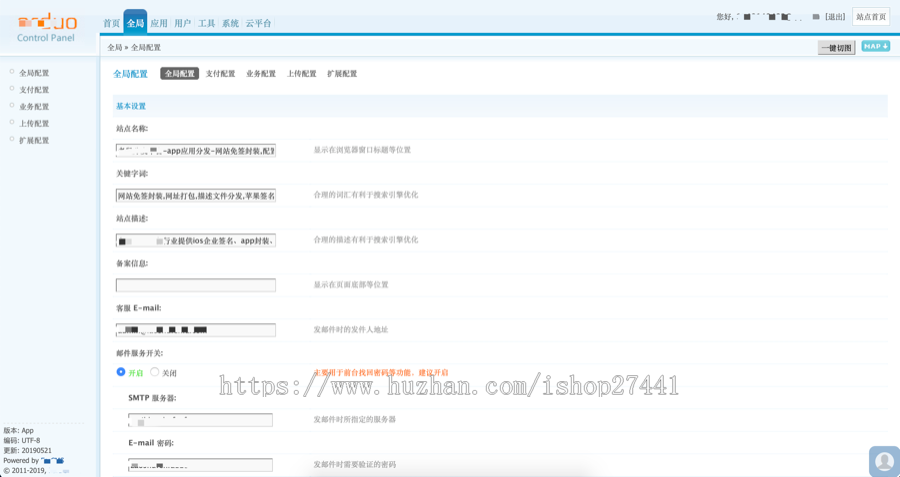The width and height of the screenshot is (900, 477).
Task: Open 业务配置 in the left sidebar
Action: tap(34, 106)
